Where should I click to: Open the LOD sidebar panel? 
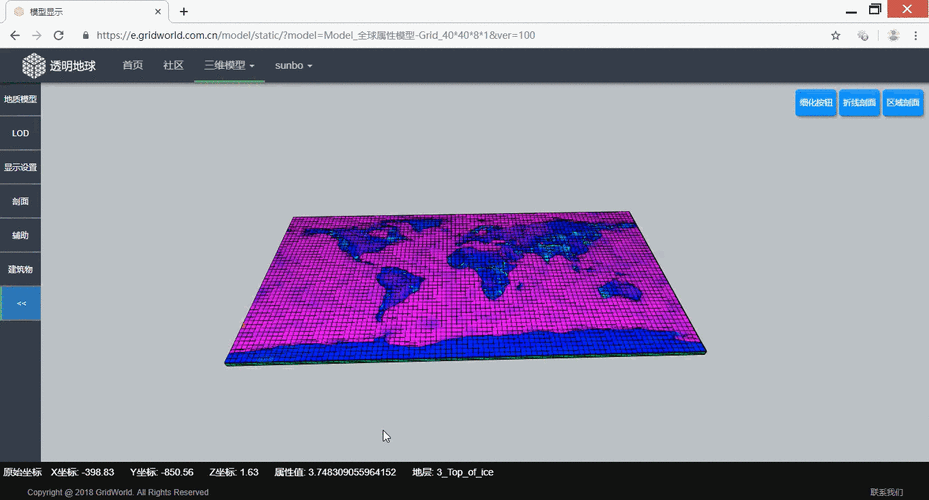click(x=21, y=133)
